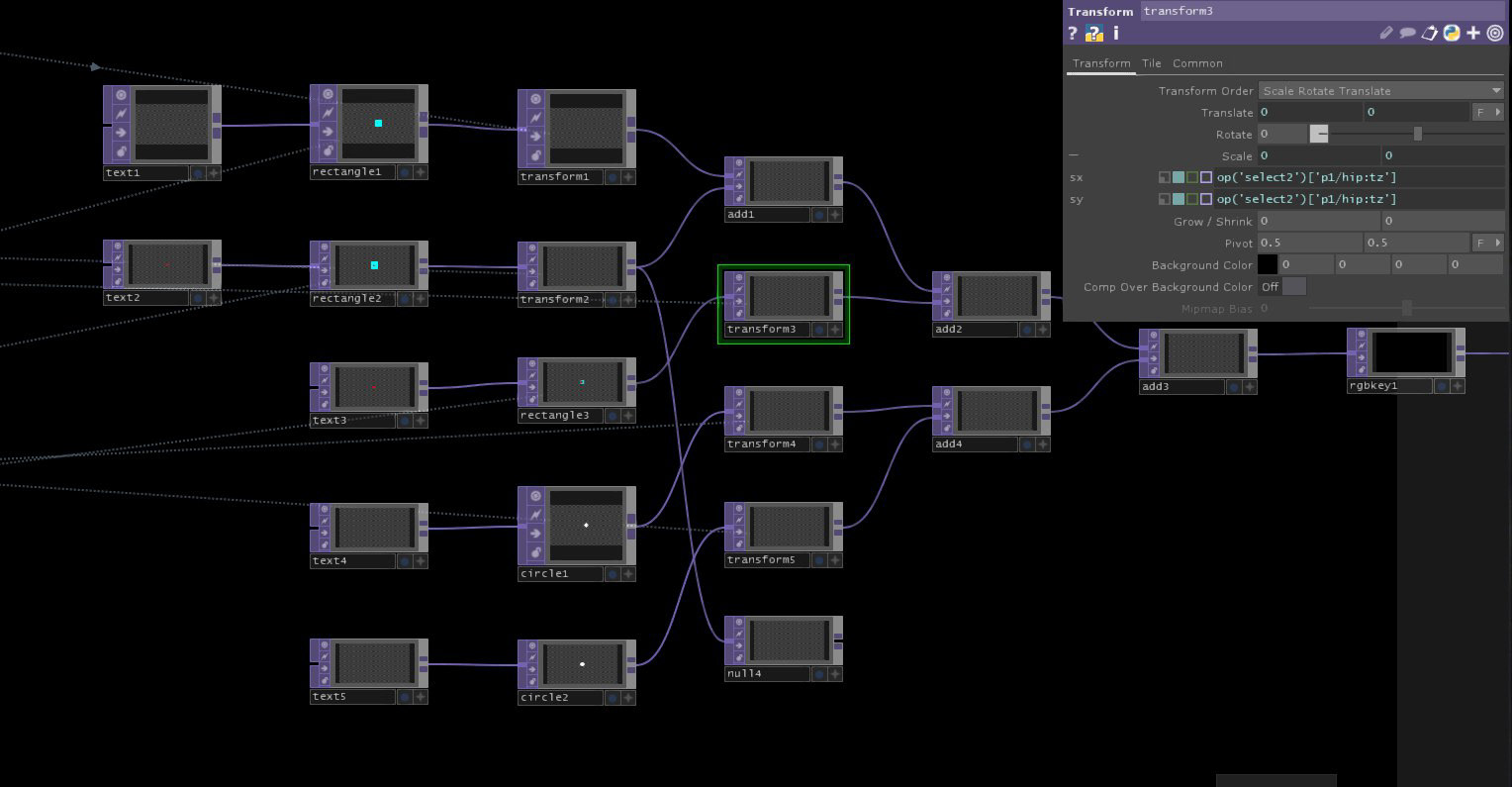Click the plus icon in parameter header
Screen dimensions: 1512x787
click(1473, 34)
